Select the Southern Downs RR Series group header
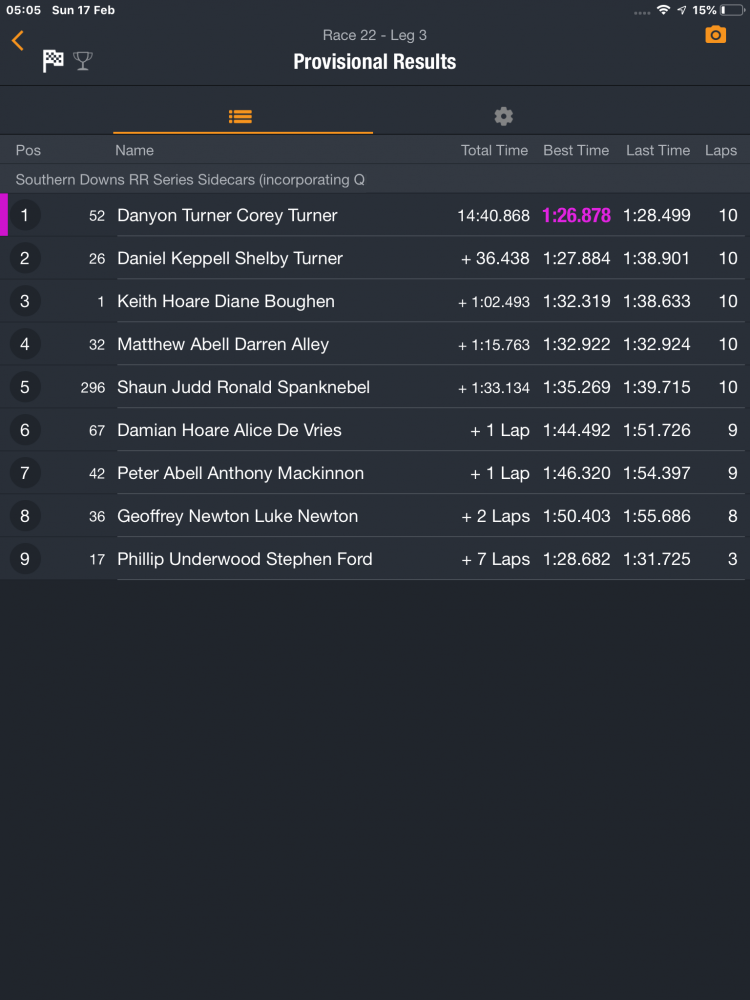The height and width of the screenshot is (1000, 750). click(190, 180)
